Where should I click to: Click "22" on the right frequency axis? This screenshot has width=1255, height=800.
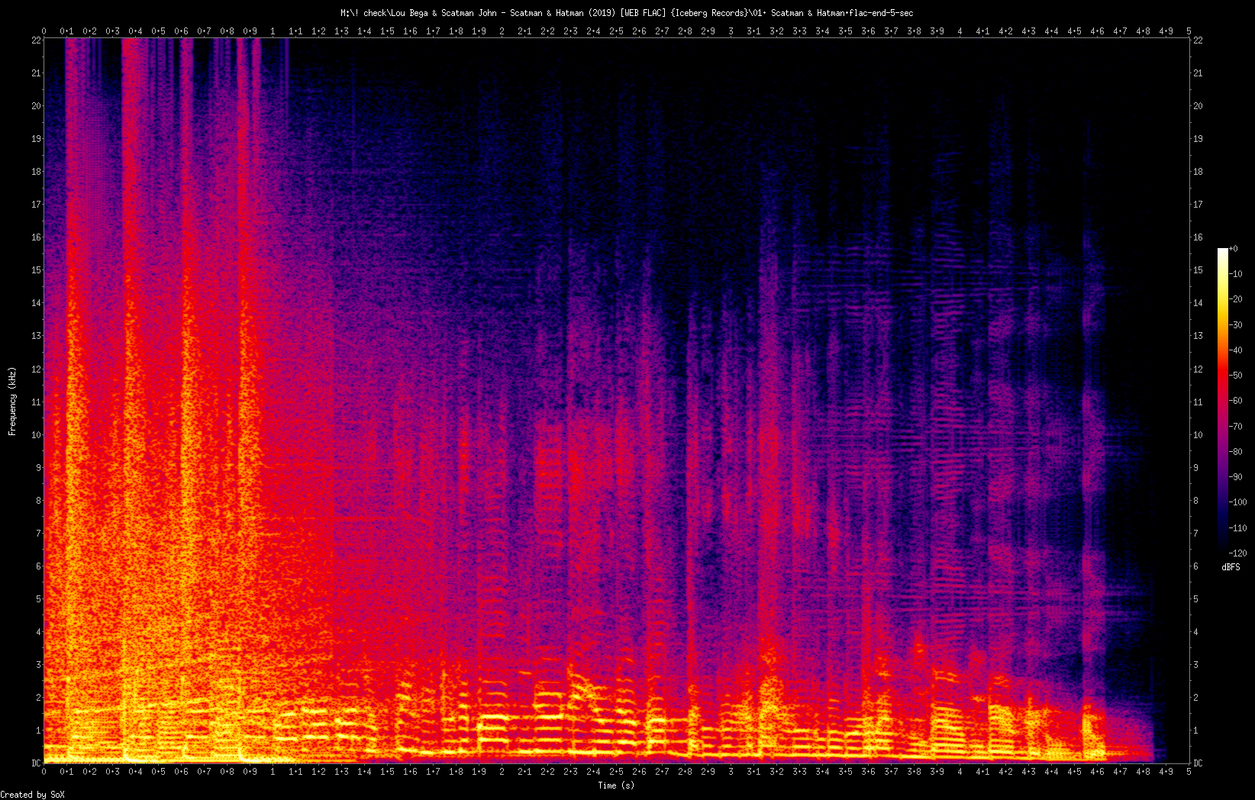(x=1199, y=40)
